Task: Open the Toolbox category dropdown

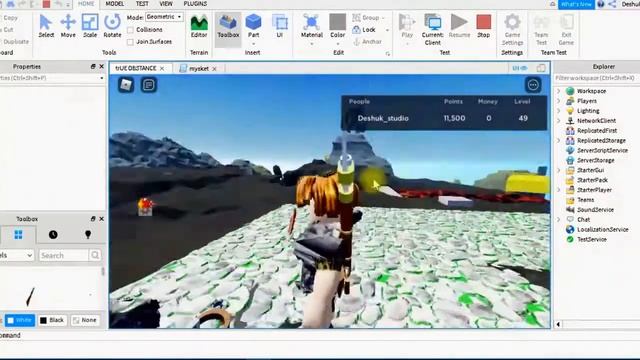Action: [x=17, y=255]
